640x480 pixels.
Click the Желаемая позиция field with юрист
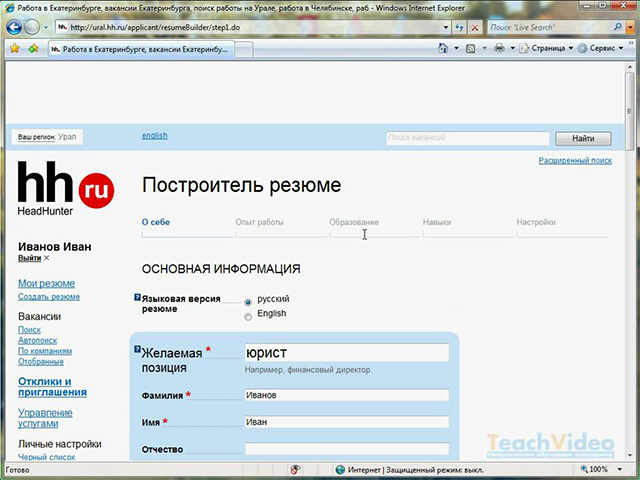click(x=347, y=353)
